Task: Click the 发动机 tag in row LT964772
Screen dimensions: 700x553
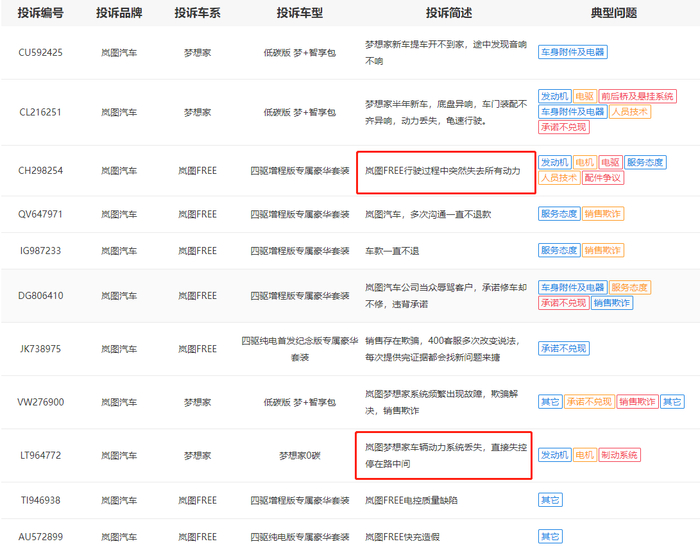Action: coord(554,455)
